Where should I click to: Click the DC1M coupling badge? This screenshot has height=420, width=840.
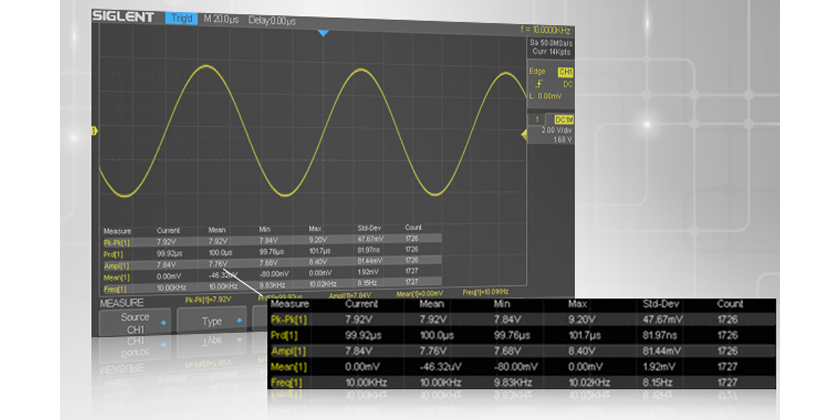566,119
